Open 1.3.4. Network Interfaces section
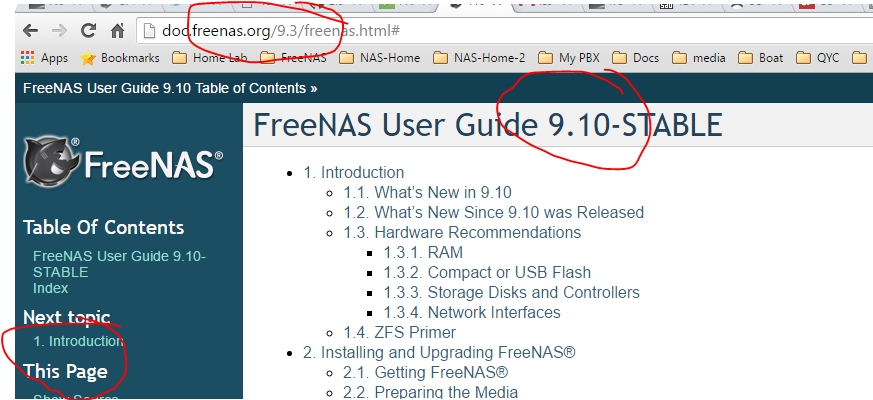Screen dimensions: 873x400 472,313
